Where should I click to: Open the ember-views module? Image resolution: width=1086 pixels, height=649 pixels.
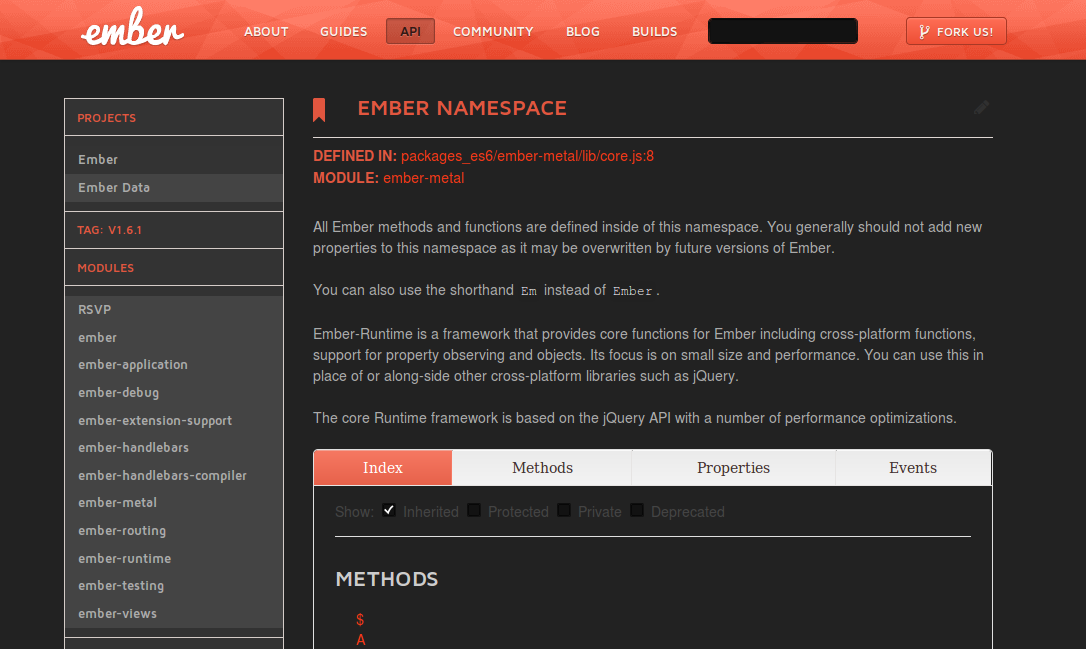pos(174,614)
